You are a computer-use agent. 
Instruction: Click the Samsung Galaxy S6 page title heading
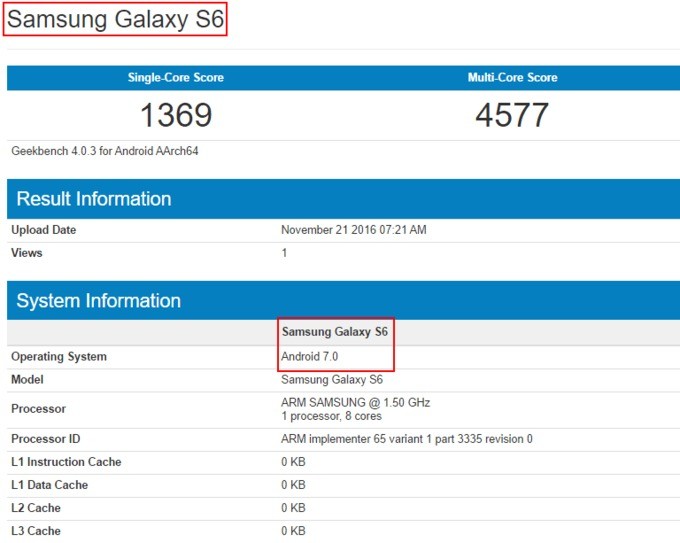click(115, 19)
